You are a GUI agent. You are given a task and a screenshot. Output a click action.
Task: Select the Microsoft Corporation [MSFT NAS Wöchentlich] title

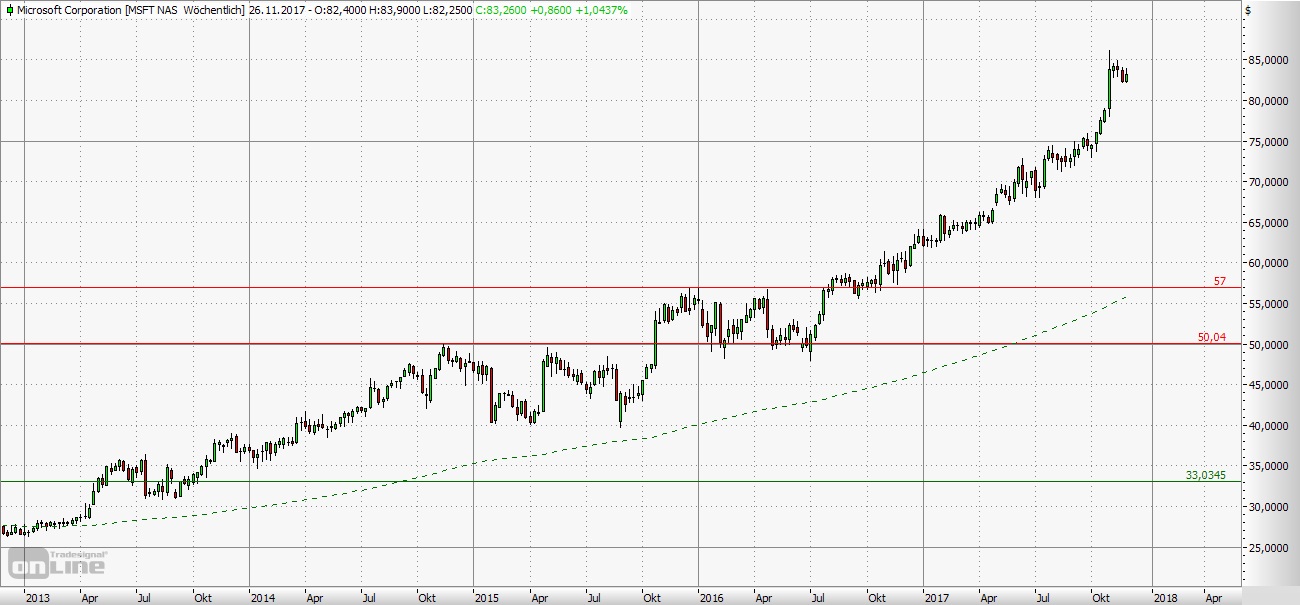click(x=131, y=9)
